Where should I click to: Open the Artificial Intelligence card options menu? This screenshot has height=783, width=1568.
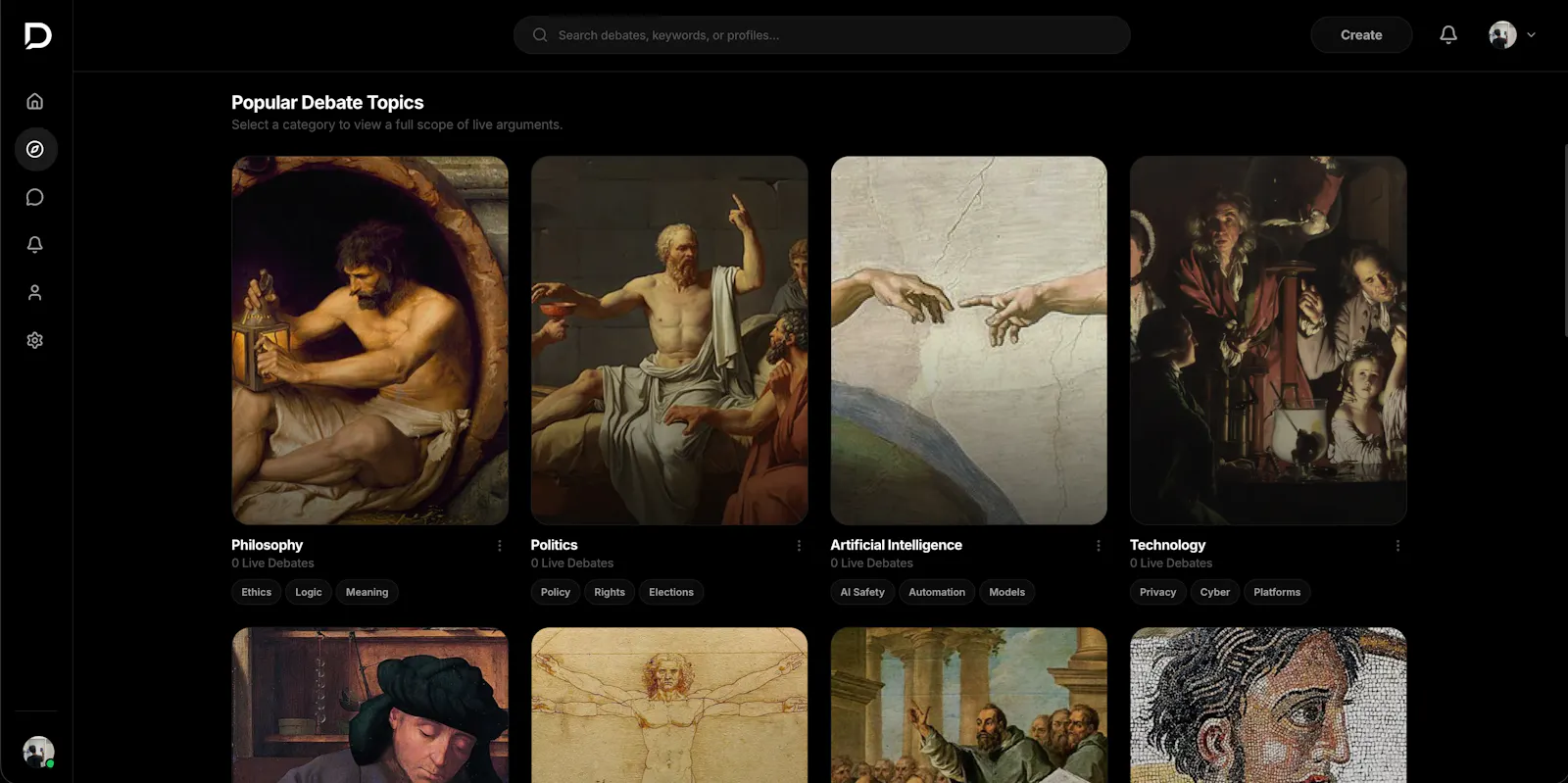[1099, 546]
